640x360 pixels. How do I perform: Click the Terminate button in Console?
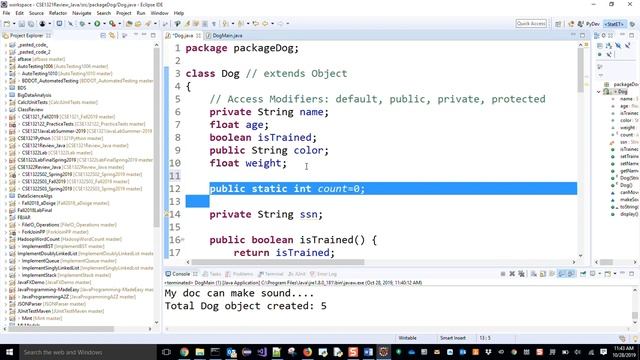503,274
